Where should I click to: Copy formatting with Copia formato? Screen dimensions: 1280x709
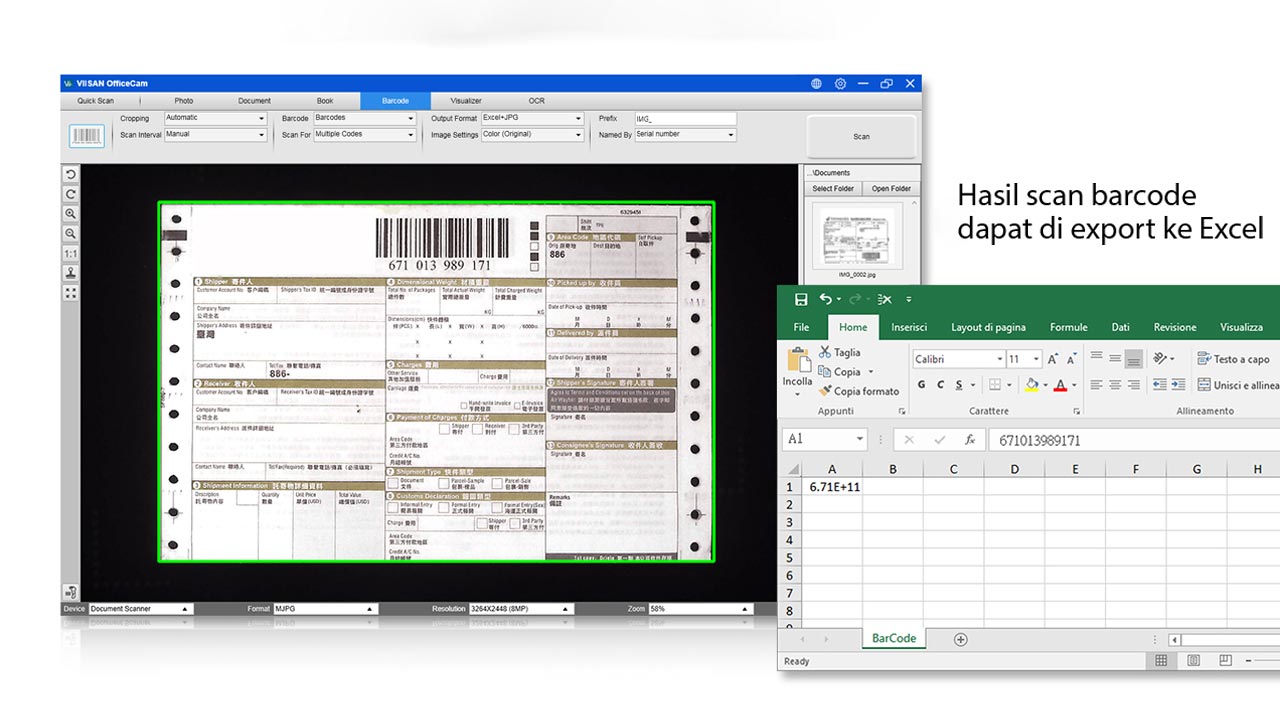pyautogui.click(x=859, y=391)
